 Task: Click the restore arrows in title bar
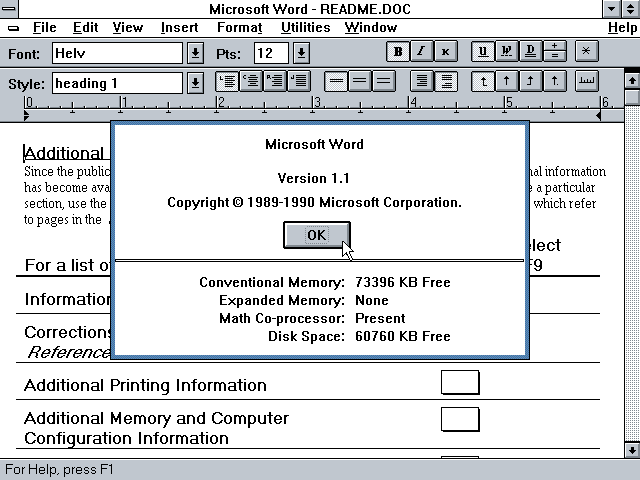pos(630,9)
